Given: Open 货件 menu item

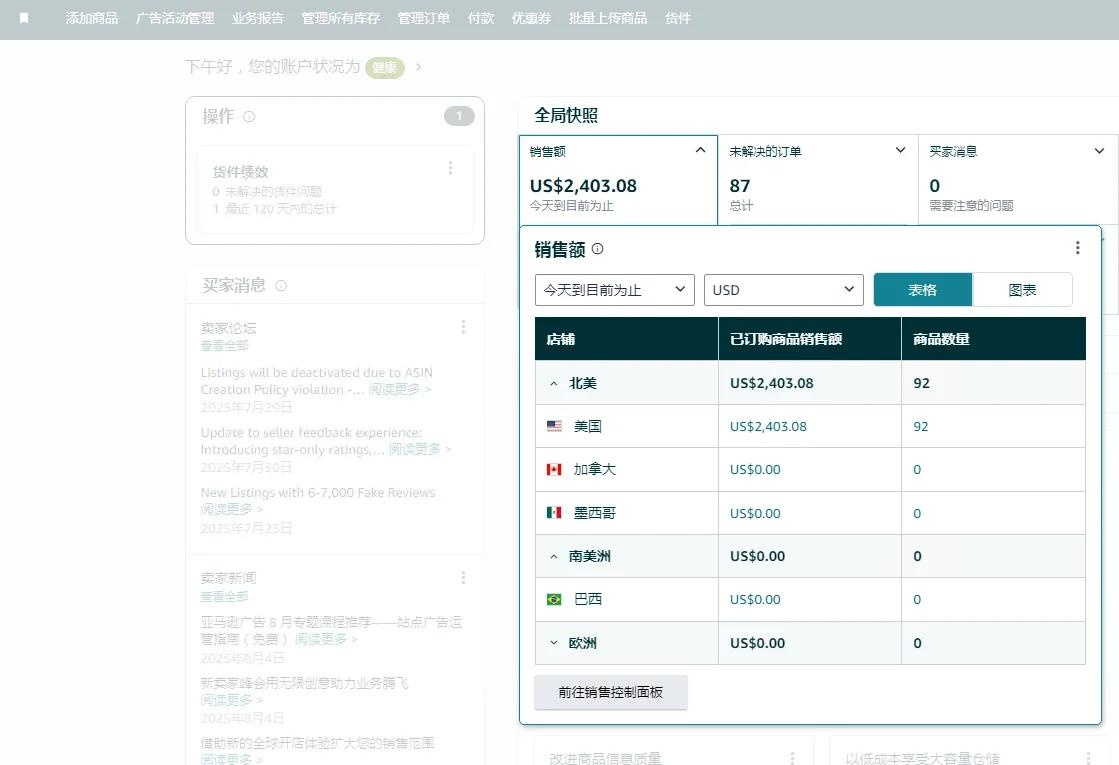Looking at the screenshot, I should click(x=678, y=19).
